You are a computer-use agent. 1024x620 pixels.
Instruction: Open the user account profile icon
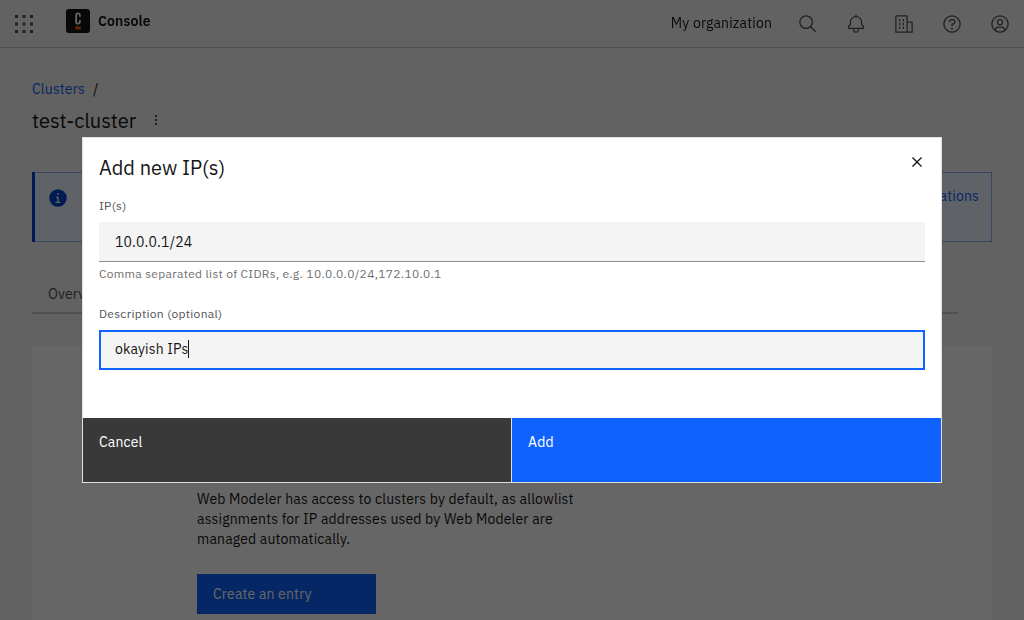coord(999,23)
